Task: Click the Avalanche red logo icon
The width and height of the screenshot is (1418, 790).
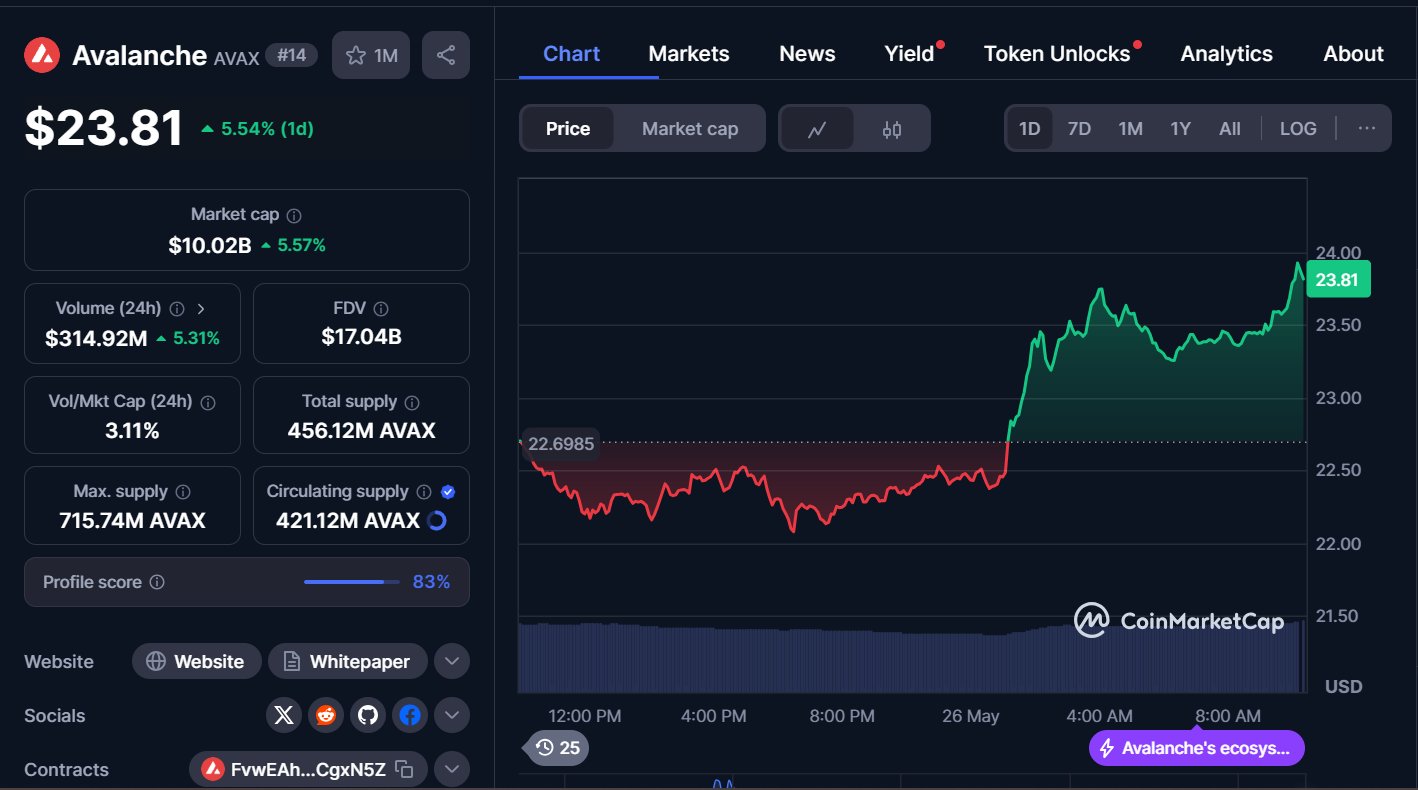Action: click(x=42, y=55)
